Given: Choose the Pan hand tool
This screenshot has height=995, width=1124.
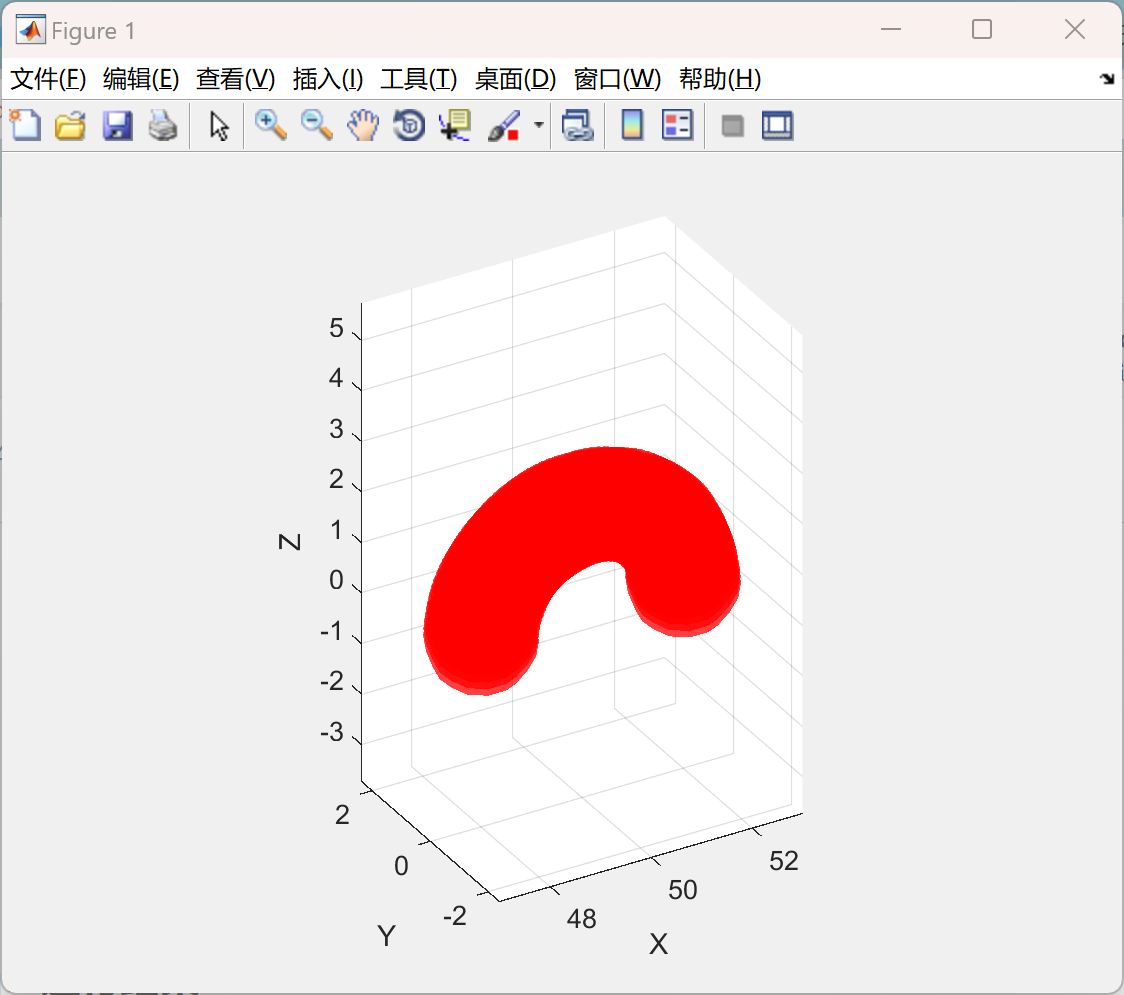Looking at the screenshot, I should 363,125.
